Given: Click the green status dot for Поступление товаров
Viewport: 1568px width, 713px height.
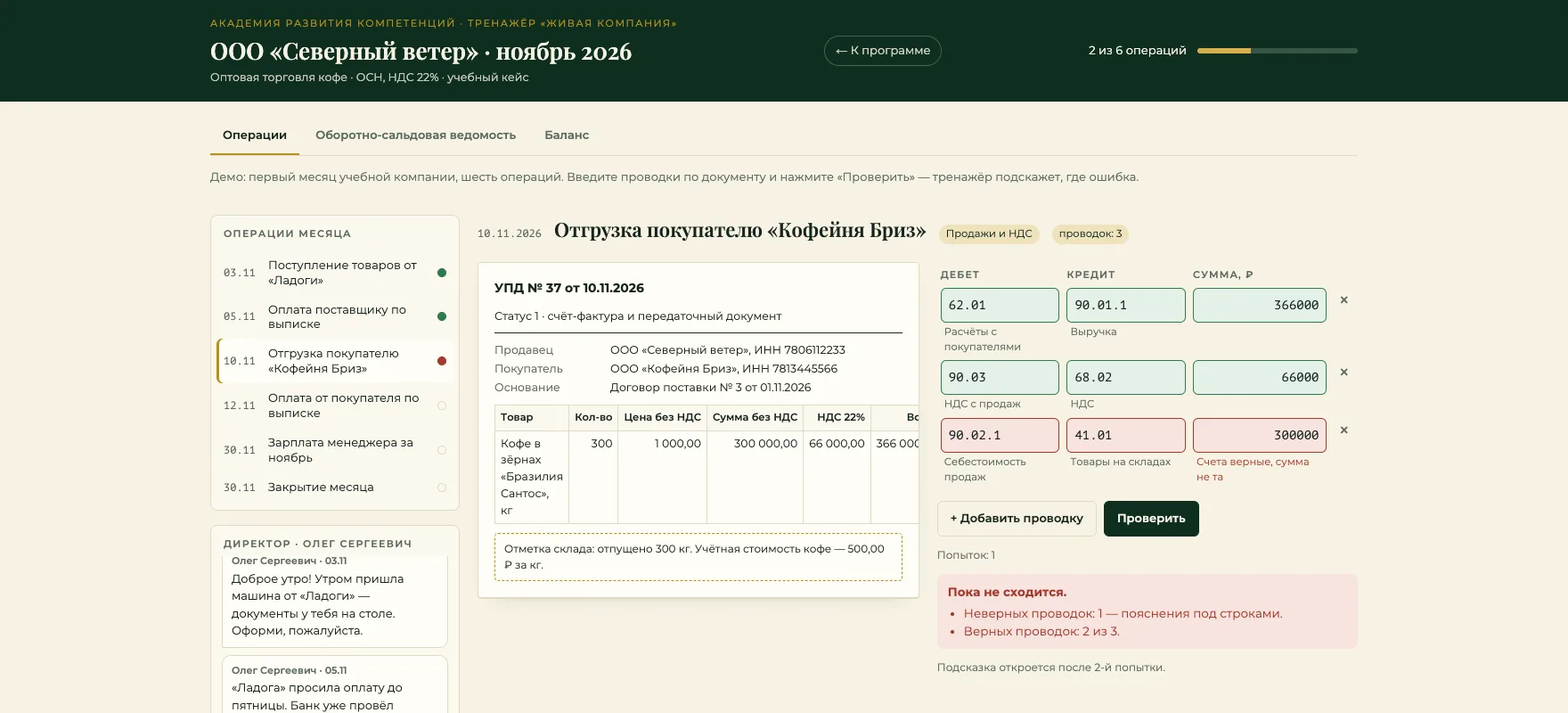Looking at the screenshot, I should point(442,273).
